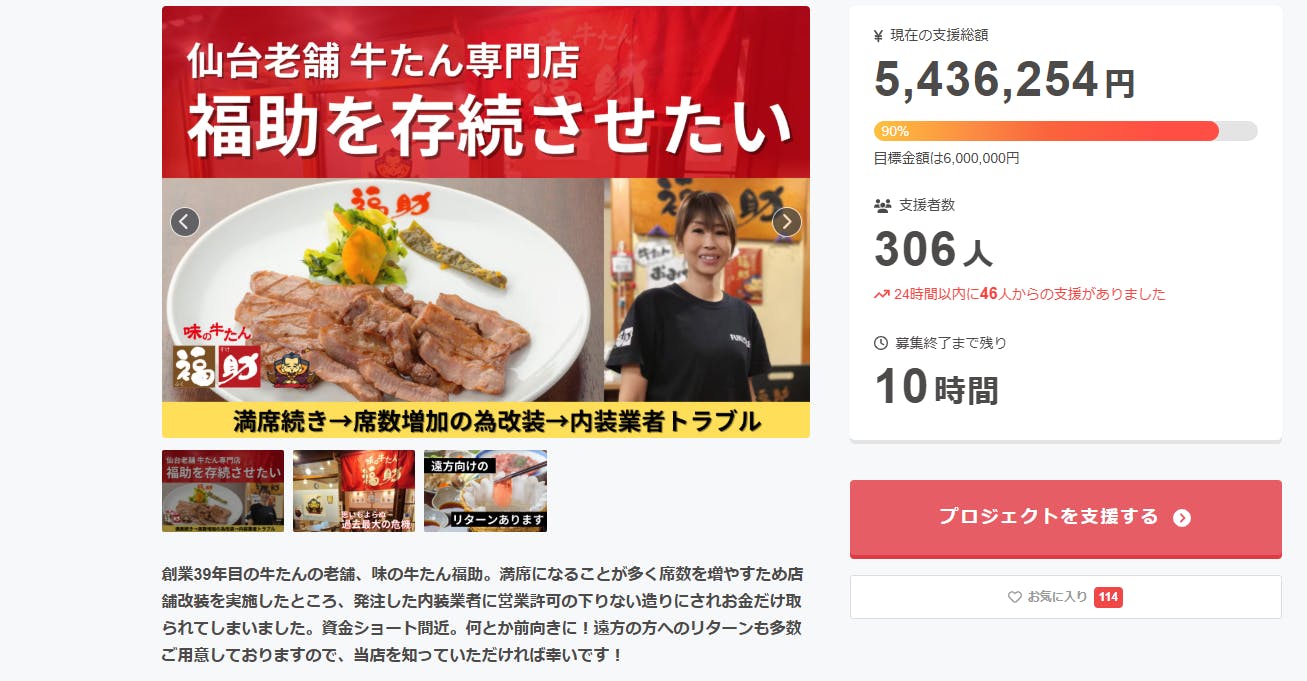Click the clock icon by time remaining
Image resolution: width=1307 pixels, height=681 pixels.
pos(881,343)
